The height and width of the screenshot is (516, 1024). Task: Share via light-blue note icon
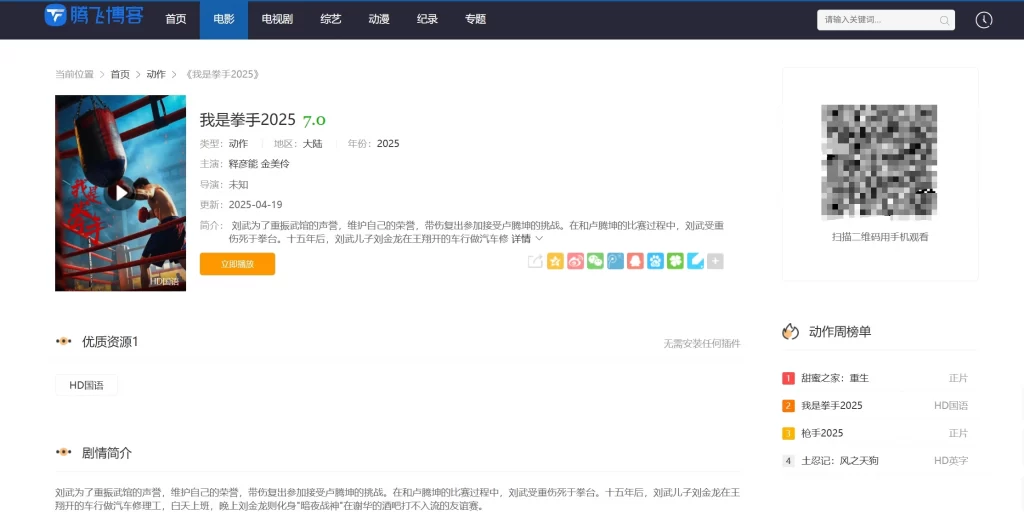point(696,261)
